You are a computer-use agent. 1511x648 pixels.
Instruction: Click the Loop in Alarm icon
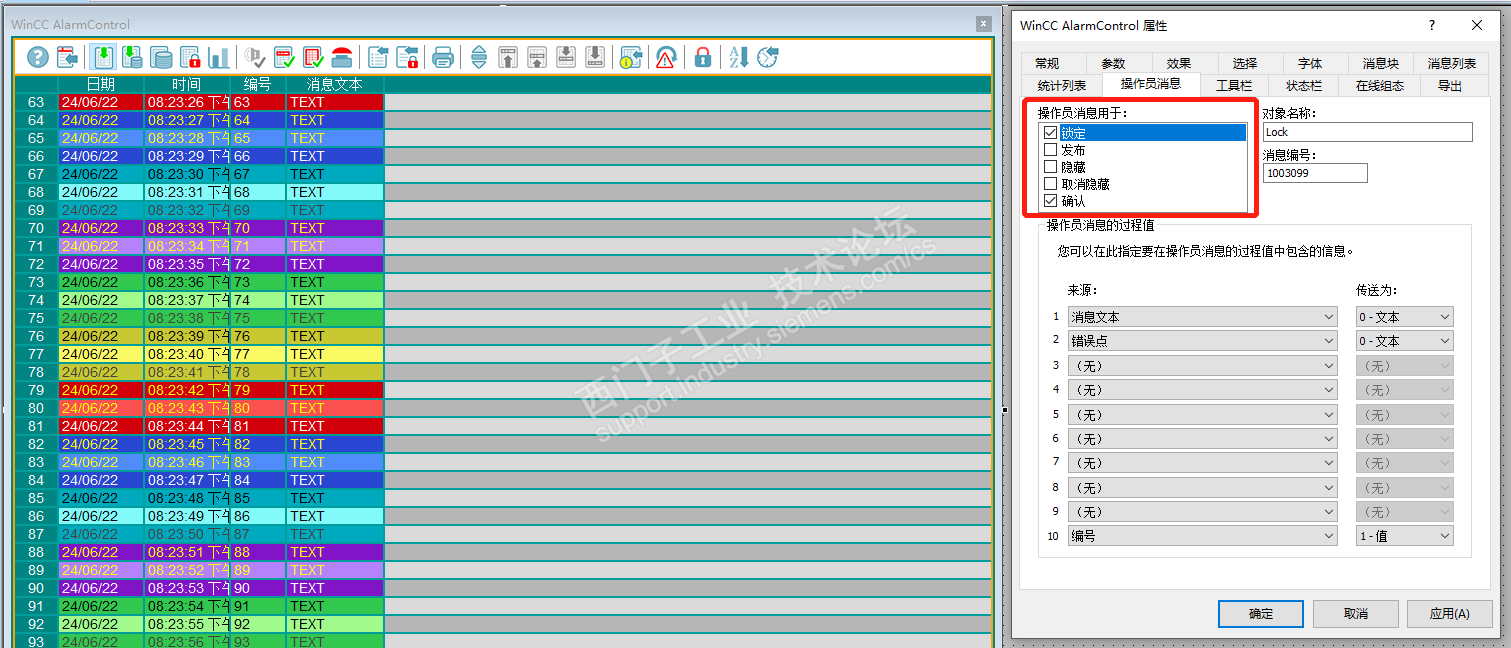[x=666, y=57]
